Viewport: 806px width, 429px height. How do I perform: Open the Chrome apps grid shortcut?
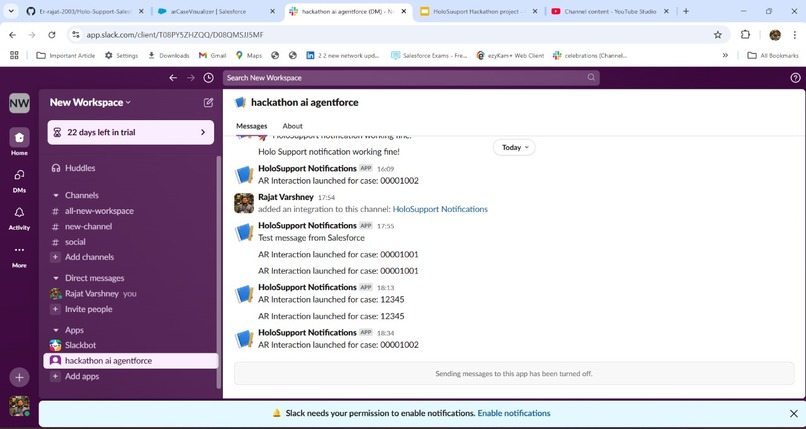pos(14,55)
